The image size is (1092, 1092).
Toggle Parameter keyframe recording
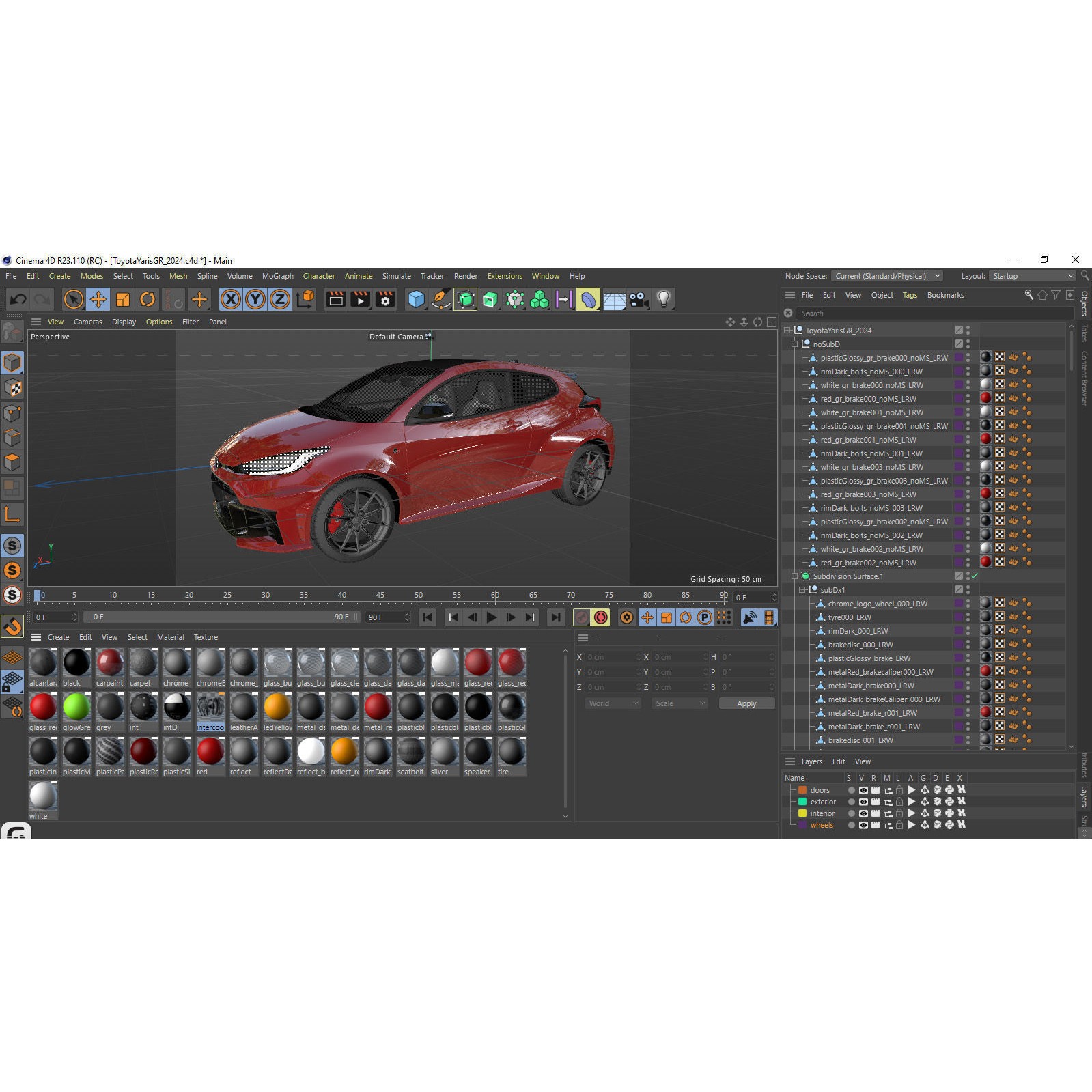coord(704,617)
